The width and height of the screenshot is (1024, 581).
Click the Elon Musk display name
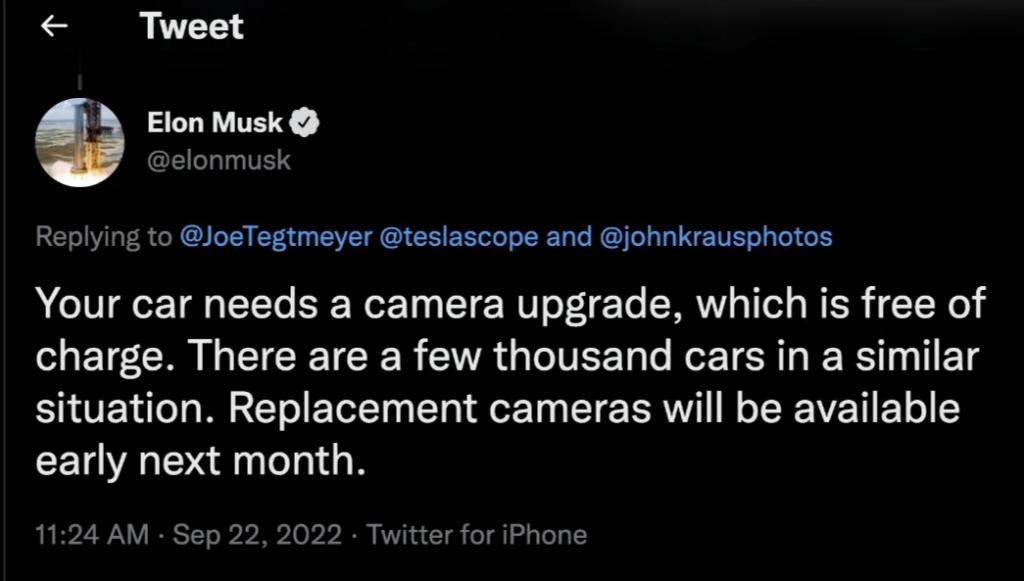[214, 124]
